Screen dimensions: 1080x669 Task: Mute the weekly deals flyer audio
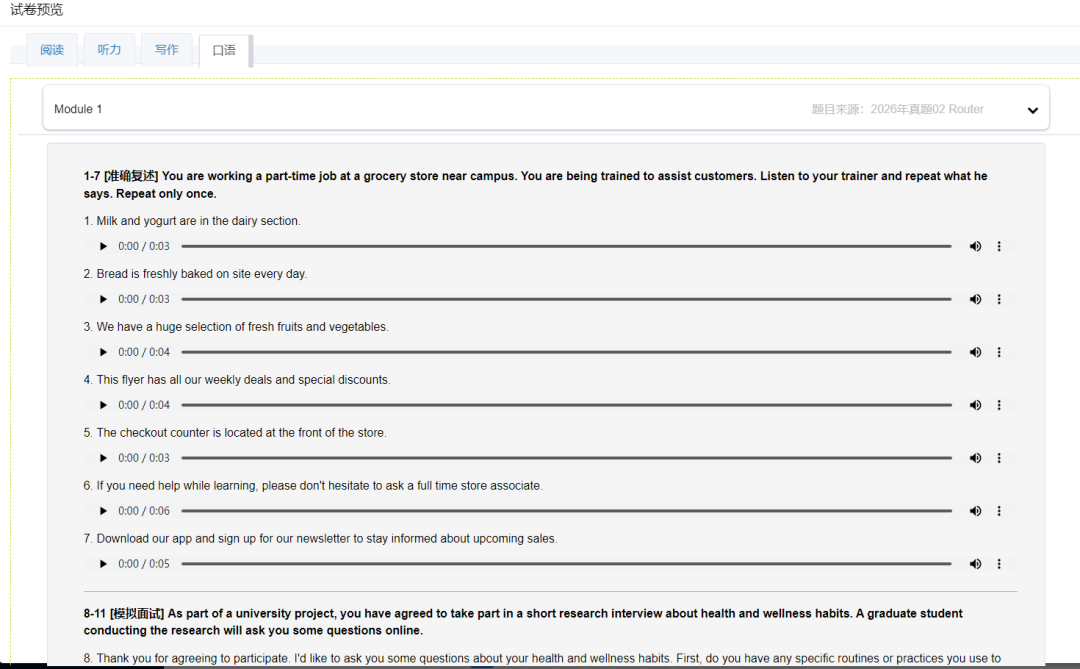click(975, 405)
